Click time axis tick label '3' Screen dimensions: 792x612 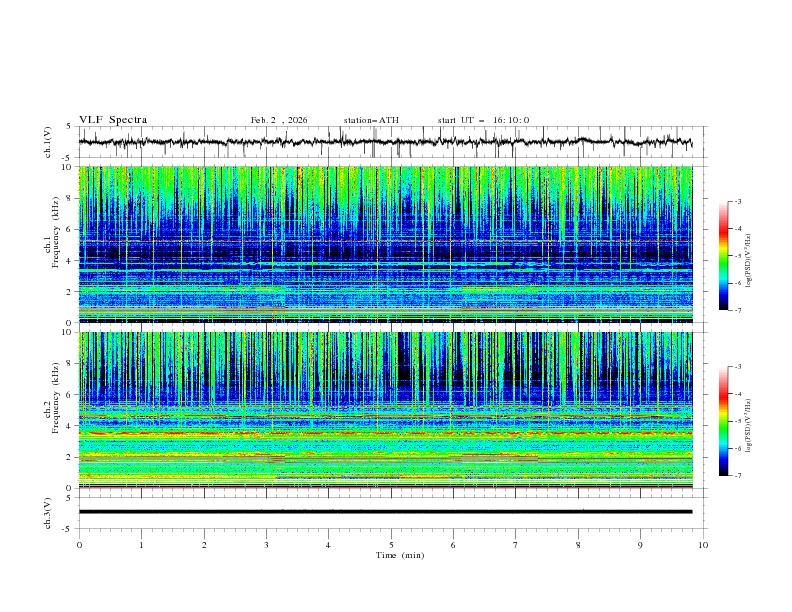[266, 545]
